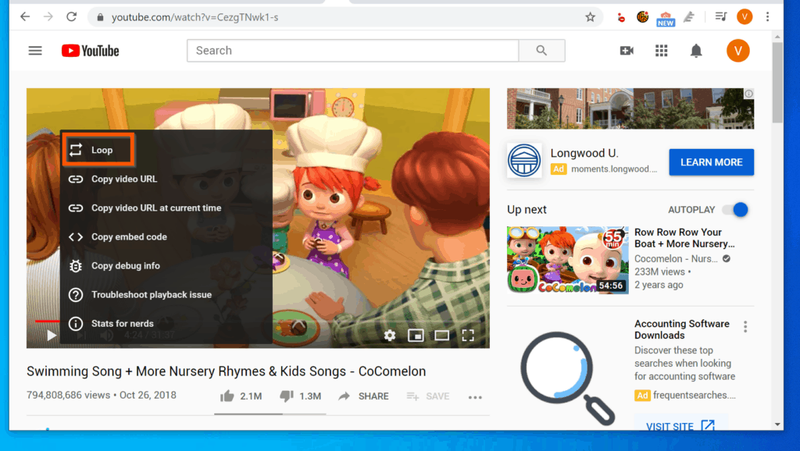Open the media control icon in the browser toolbar
The image size is (800, 451).
(x=720, y=17)
